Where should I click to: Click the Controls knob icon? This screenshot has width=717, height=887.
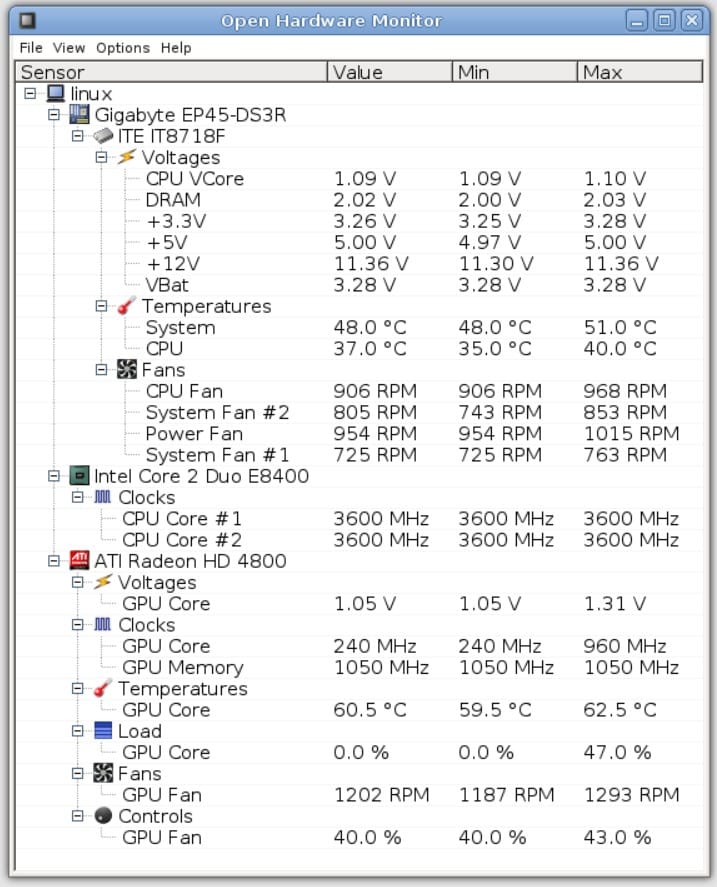[x=103, y=816]
